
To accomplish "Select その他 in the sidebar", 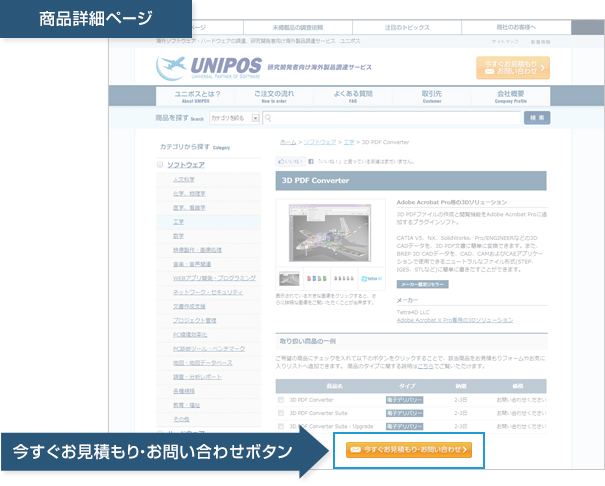I will click(x=181, y=419).
